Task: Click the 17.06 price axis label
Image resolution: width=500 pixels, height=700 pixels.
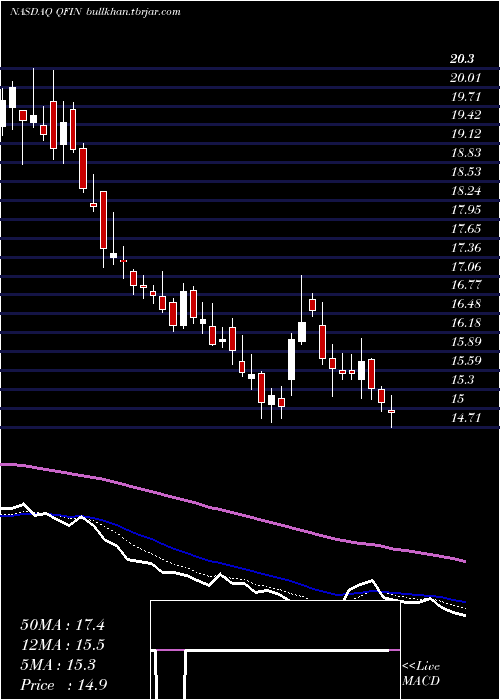Action: tap(466, 267)
